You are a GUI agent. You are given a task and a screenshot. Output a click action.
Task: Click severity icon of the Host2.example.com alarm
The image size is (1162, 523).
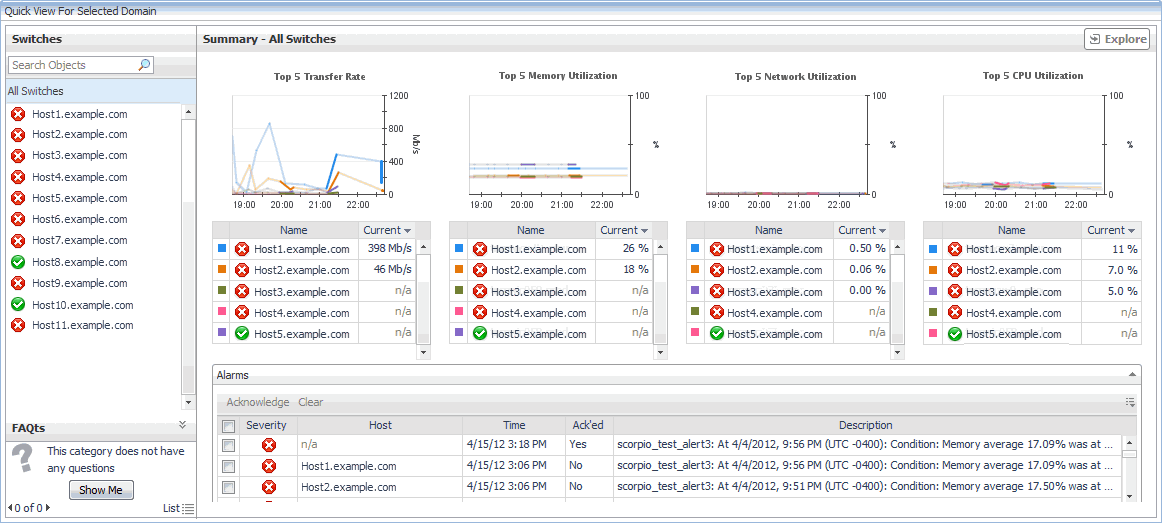coord(270,487)
